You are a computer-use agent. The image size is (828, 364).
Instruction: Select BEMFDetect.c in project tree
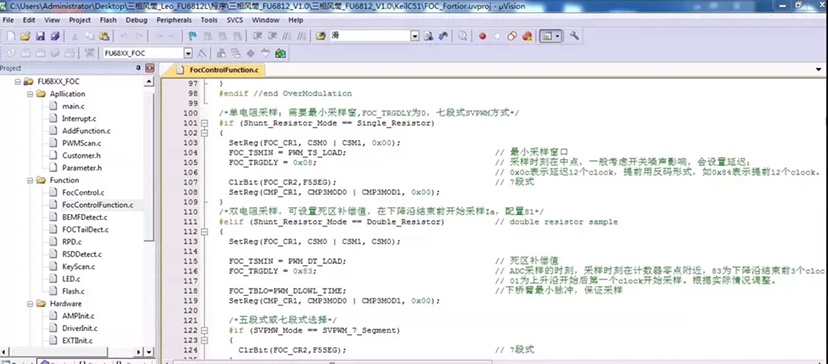[x=84, y=217]
